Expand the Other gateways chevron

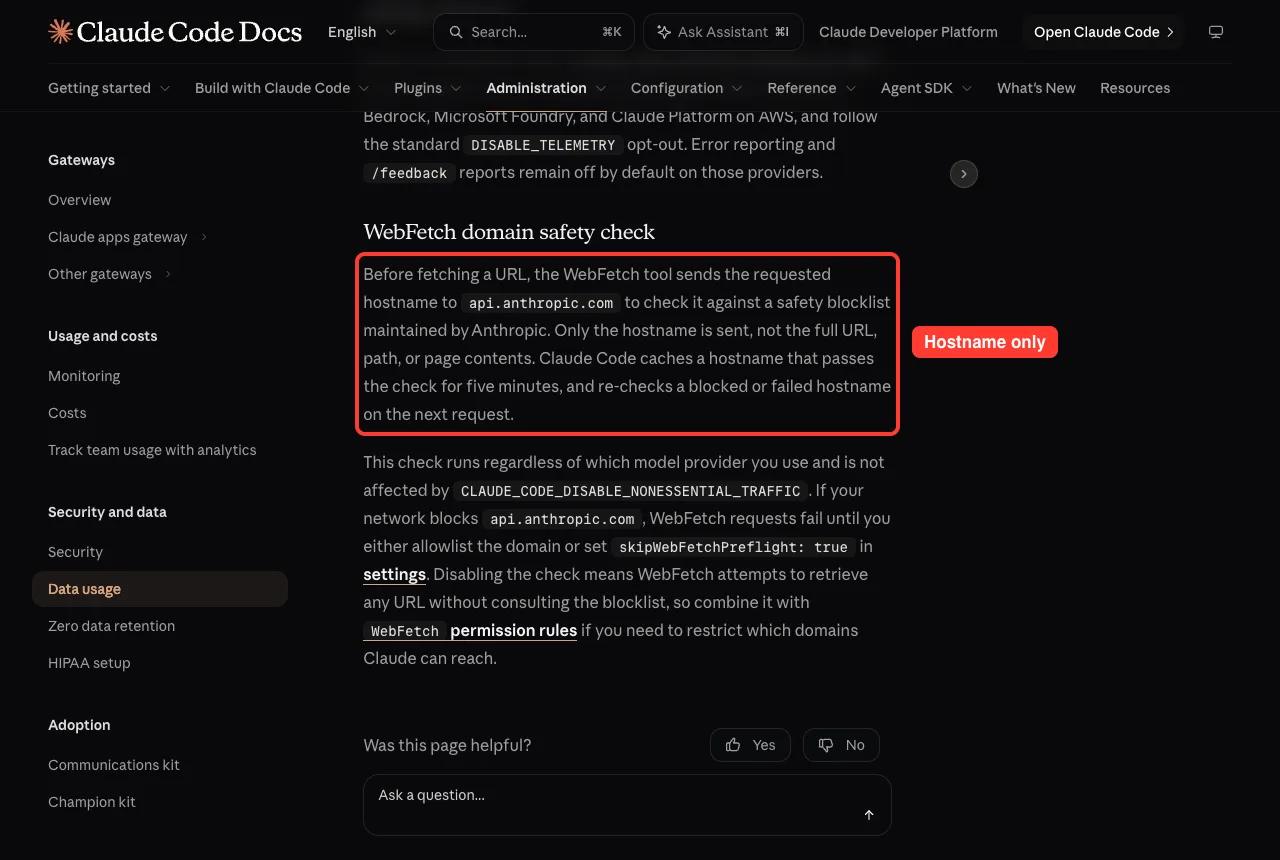coord(168,274)
